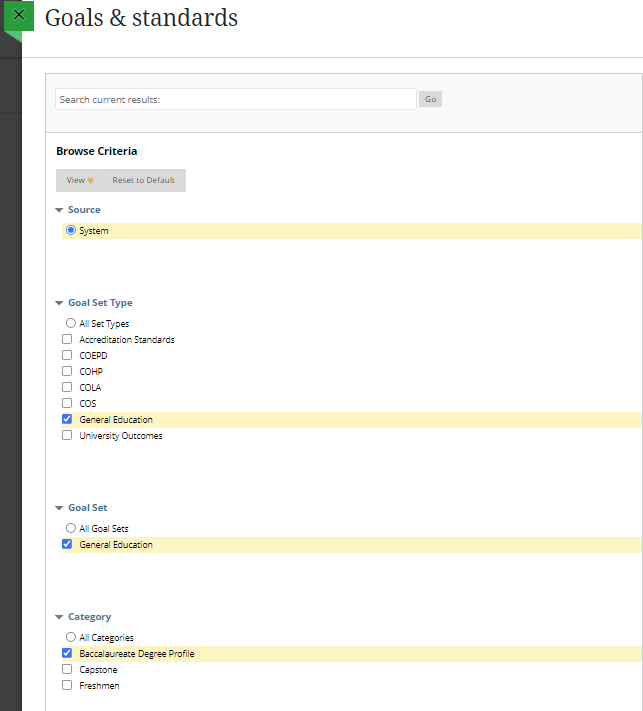Click the Go search button
The width and height of the screenshot is (643, 711).
[x=430, y=99]
